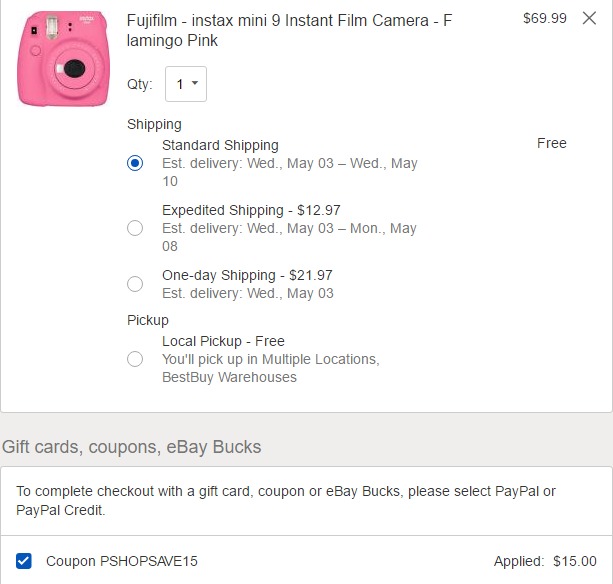Open the Qty dropdown
The image size is (613, 584).
point(186,84)
